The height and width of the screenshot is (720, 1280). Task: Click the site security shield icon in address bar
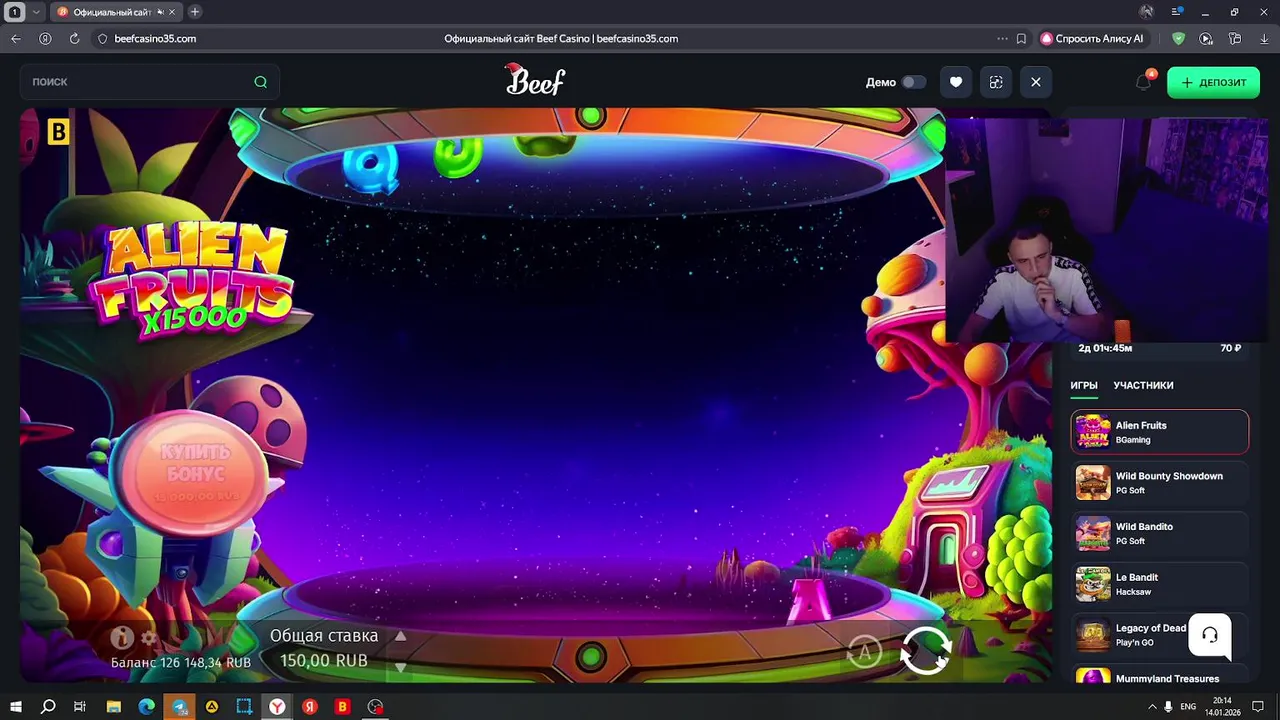pyautogui.click(x=102, y=39)
